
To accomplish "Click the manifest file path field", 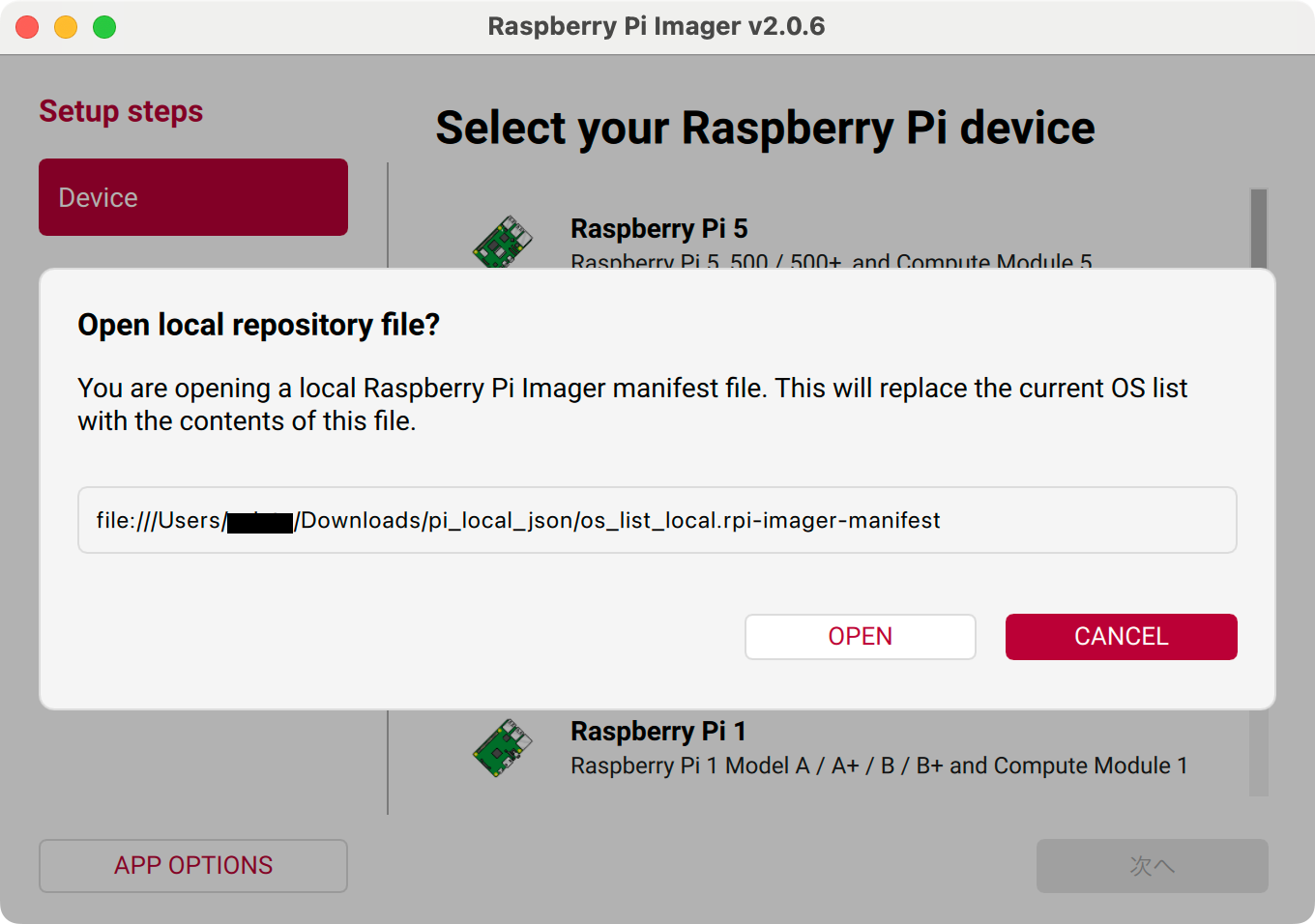I will [657, 520].
